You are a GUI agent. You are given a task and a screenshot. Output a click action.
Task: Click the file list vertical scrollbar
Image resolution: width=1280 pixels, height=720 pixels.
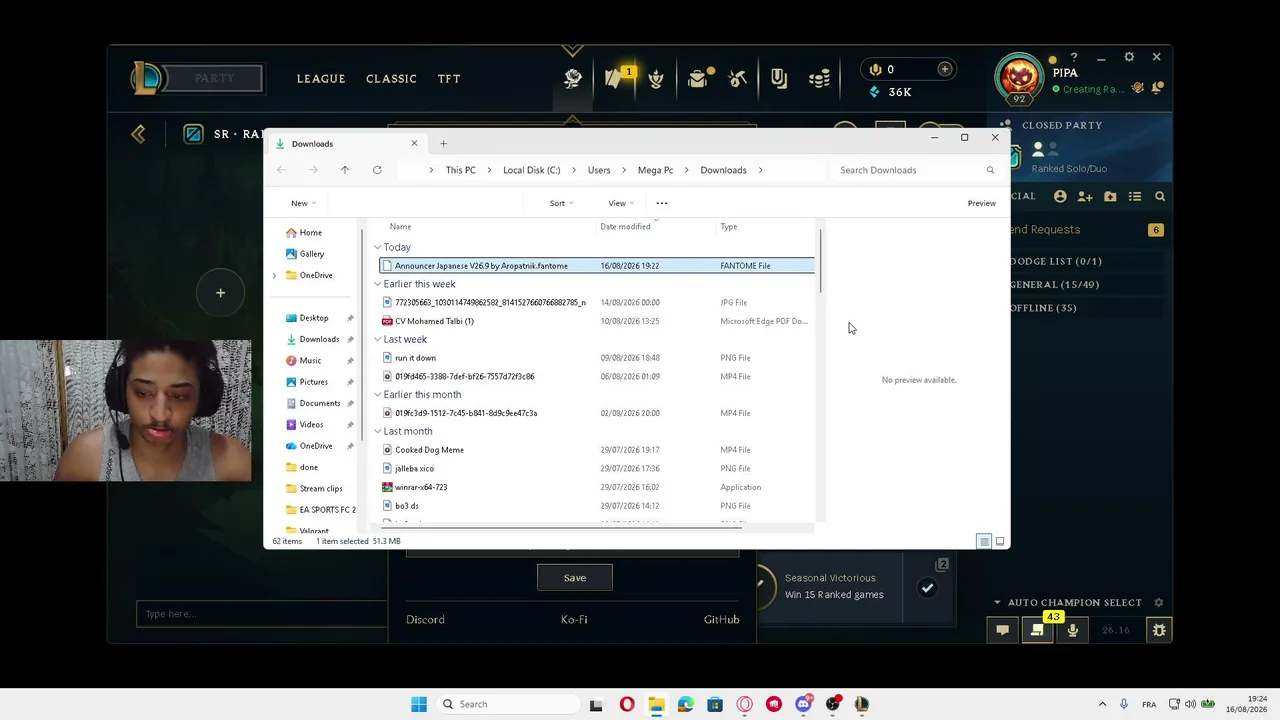(x=821, y=262)
